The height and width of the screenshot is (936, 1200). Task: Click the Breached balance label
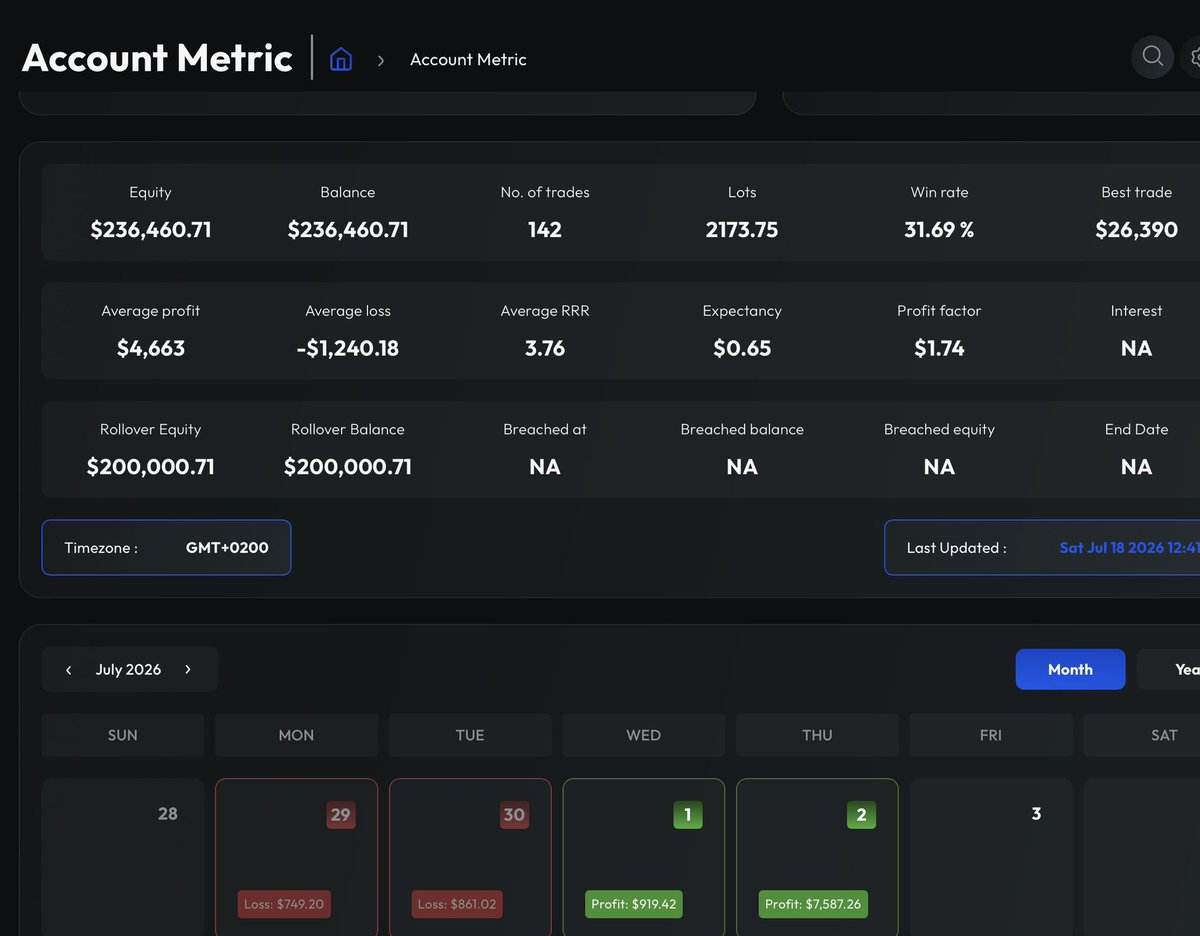click(742, 429)
